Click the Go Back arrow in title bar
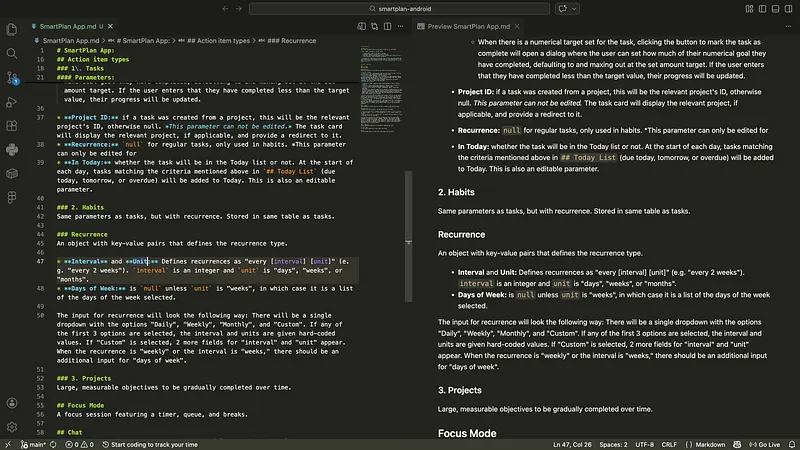The width and height of the screenshot is (800, 450). (x=226, y=8)
